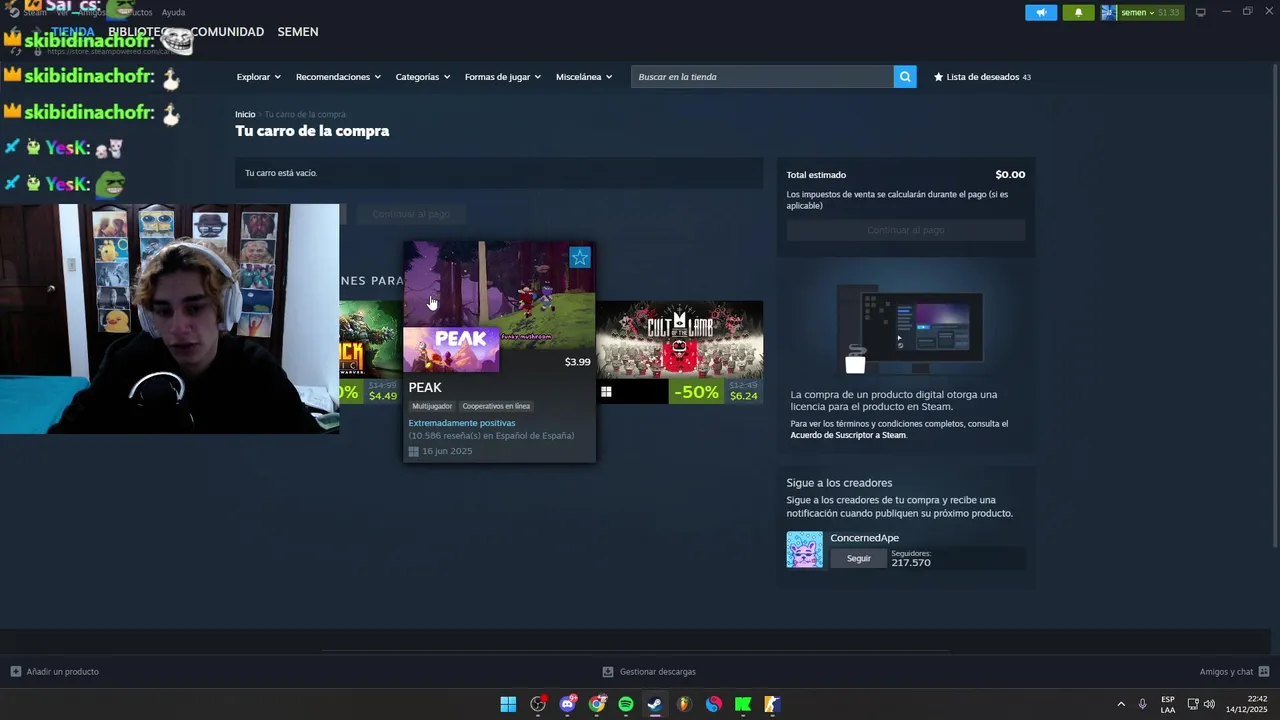Viewport: 1280px width, 720px height.
Task: Open Lista de deseados
Action: [982, 77]
